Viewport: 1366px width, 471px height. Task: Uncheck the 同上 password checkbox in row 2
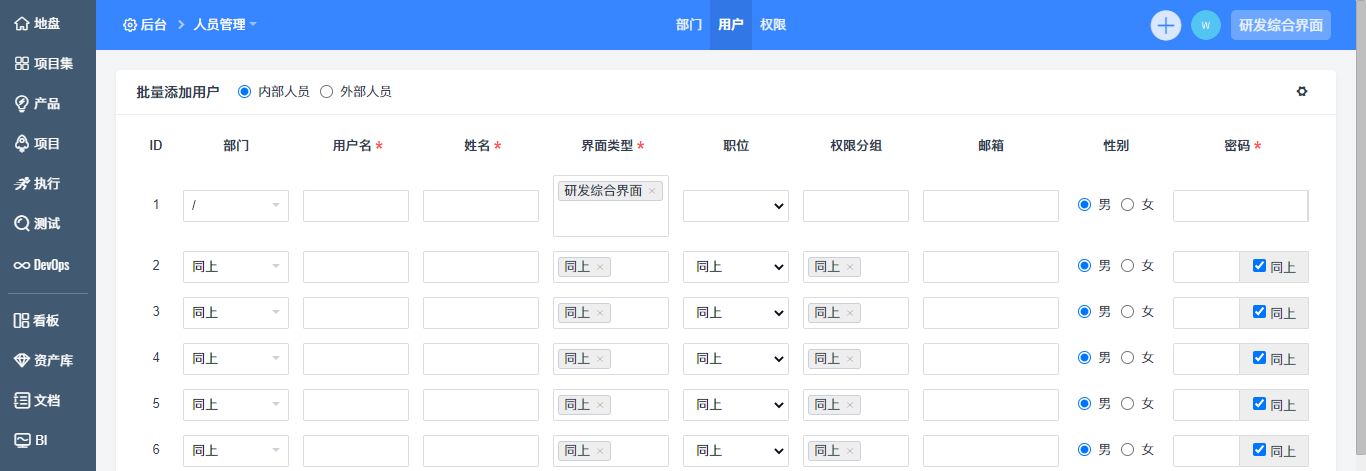click(x=1259, y=266)
